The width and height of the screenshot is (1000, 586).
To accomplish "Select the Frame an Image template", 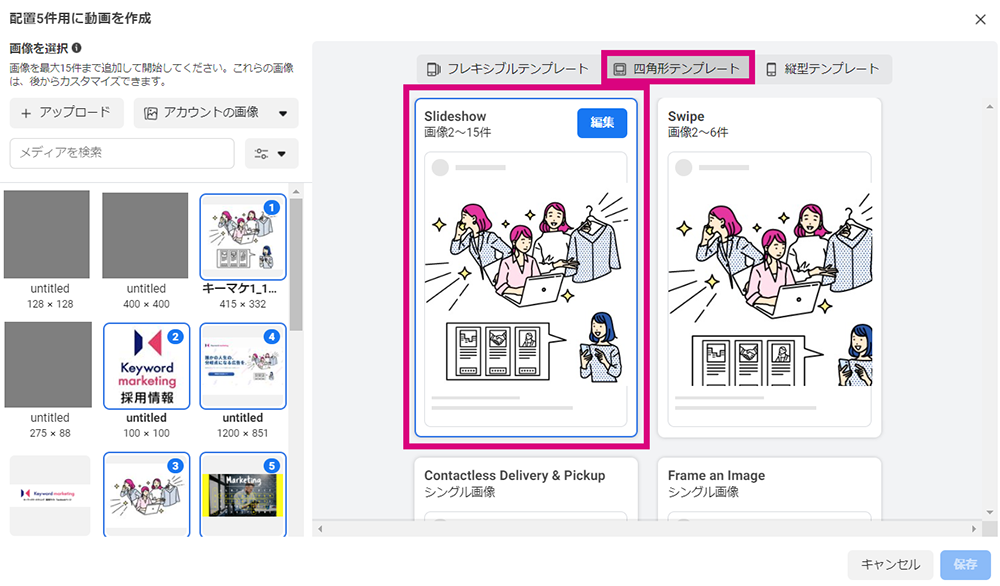I will coord(769,488).
